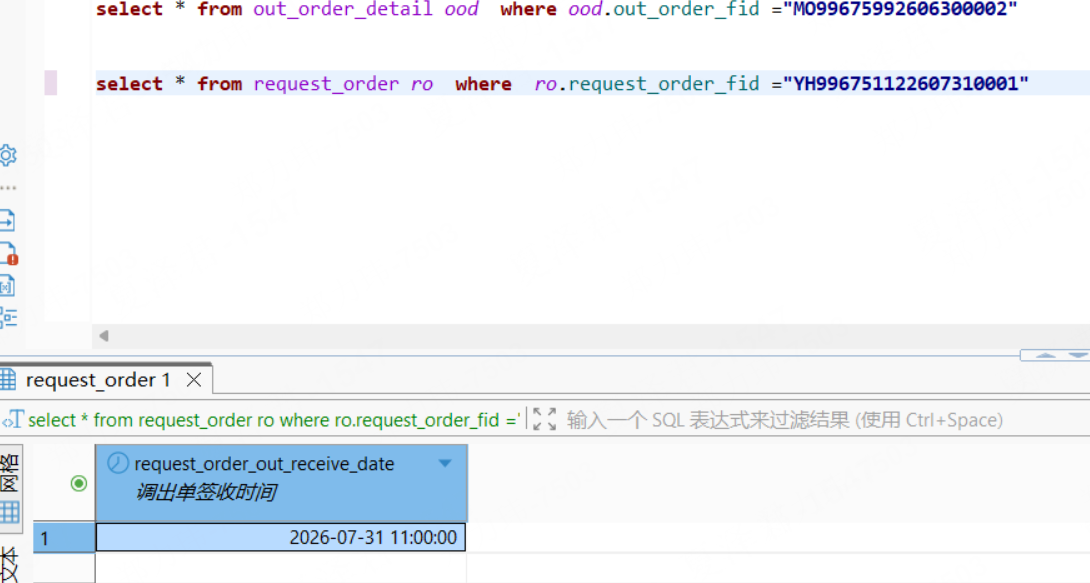Click the 调出单签收时间 column description

(x=206, y=492)
